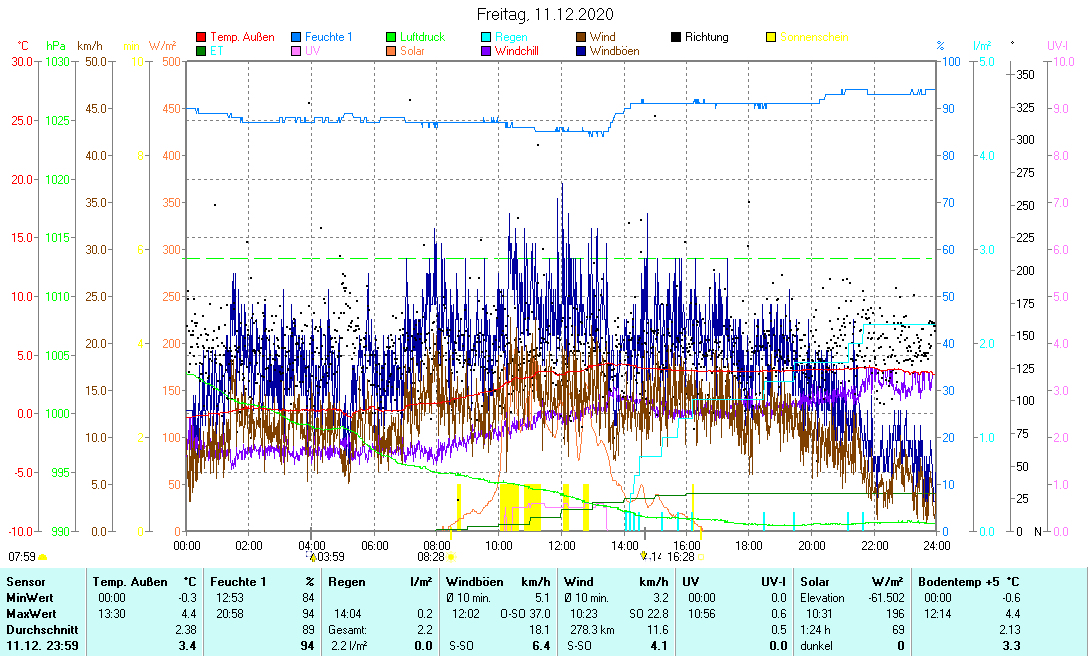Click the pink UV legend swatch
Viewport: 1088px width, 656px height.
(296, 50)
